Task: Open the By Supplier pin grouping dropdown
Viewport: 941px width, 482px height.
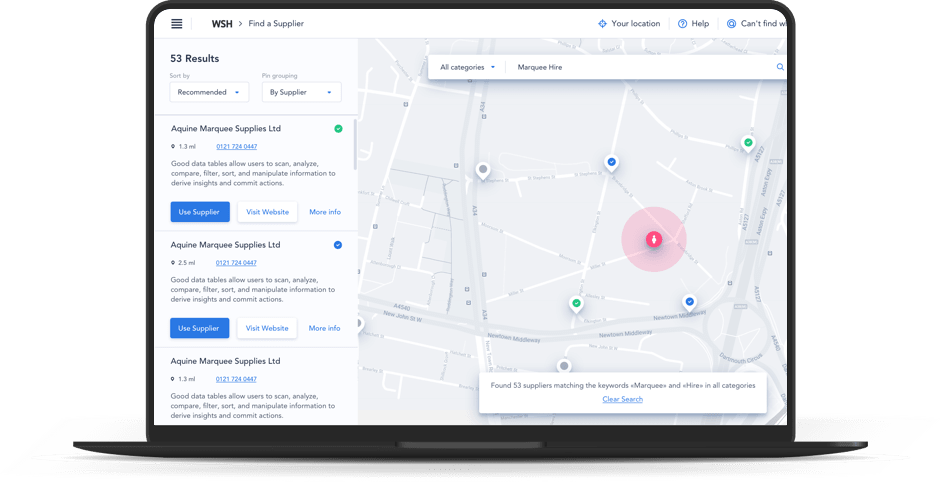Action: pyautogui.click(x=301, y=92)
